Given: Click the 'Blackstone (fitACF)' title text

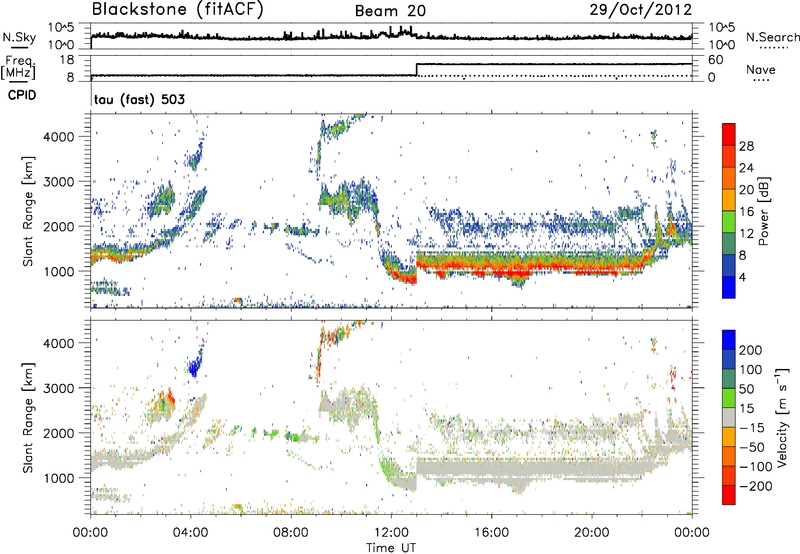Looking at the screenshot, I should [177, 10].
